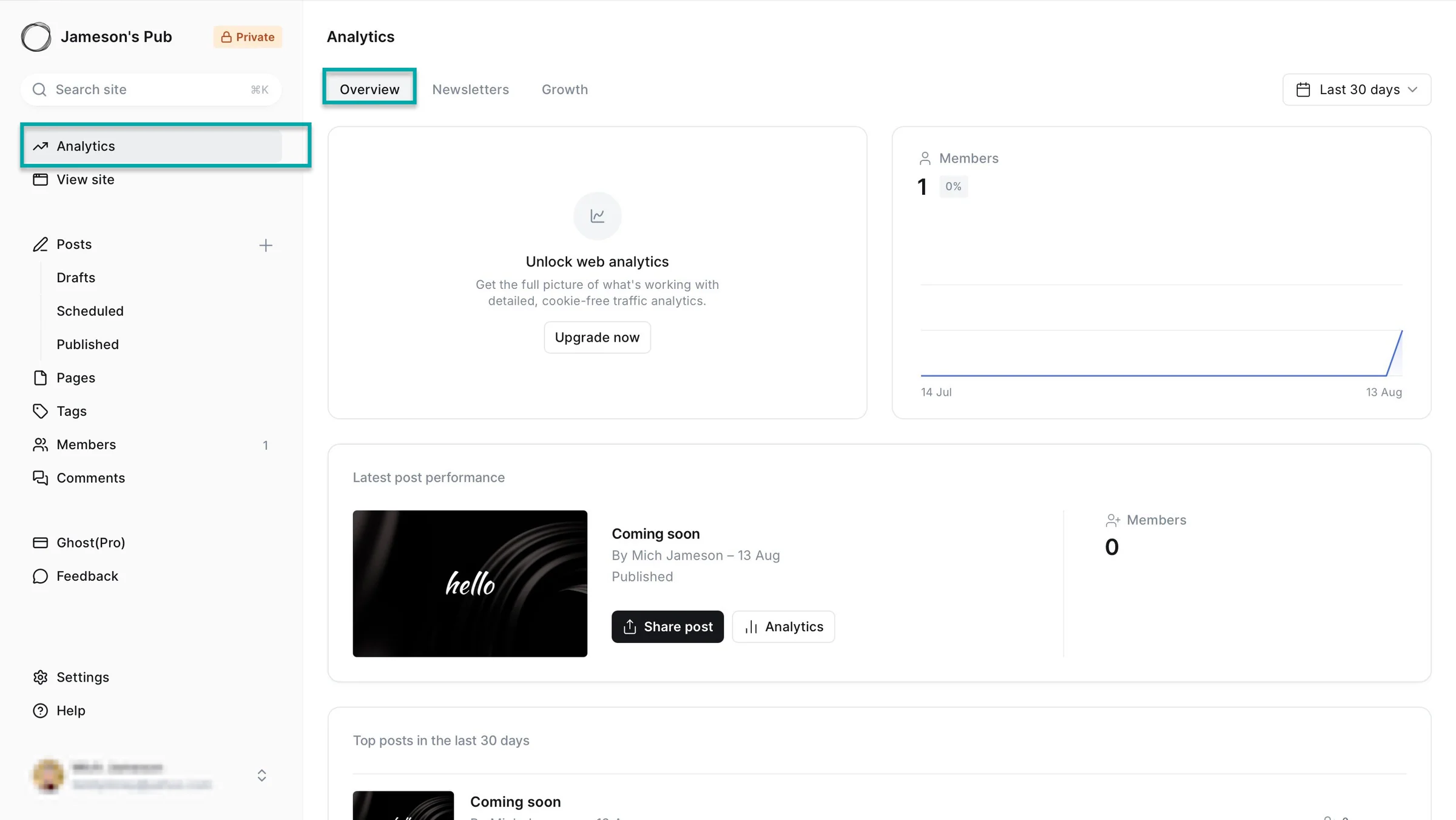Click the top posts Coming soon thumbnail
The height and width of the screenshot is (820, 1456).
pos(403,805)
